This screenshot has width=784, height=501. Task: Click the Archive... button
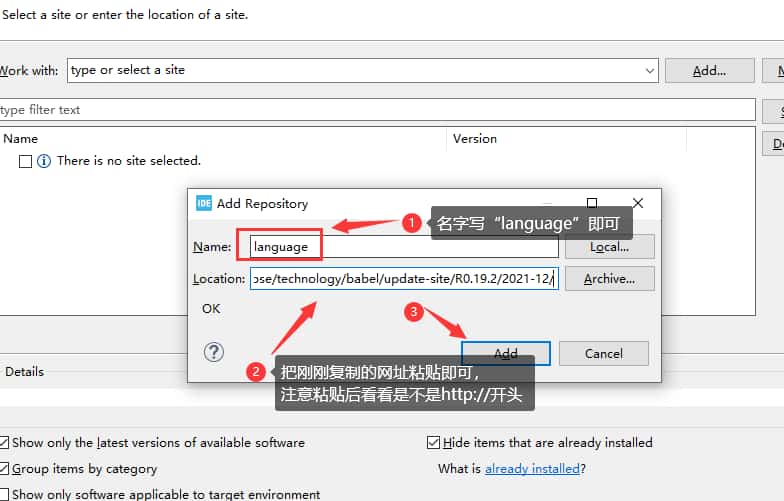point(609,279)
